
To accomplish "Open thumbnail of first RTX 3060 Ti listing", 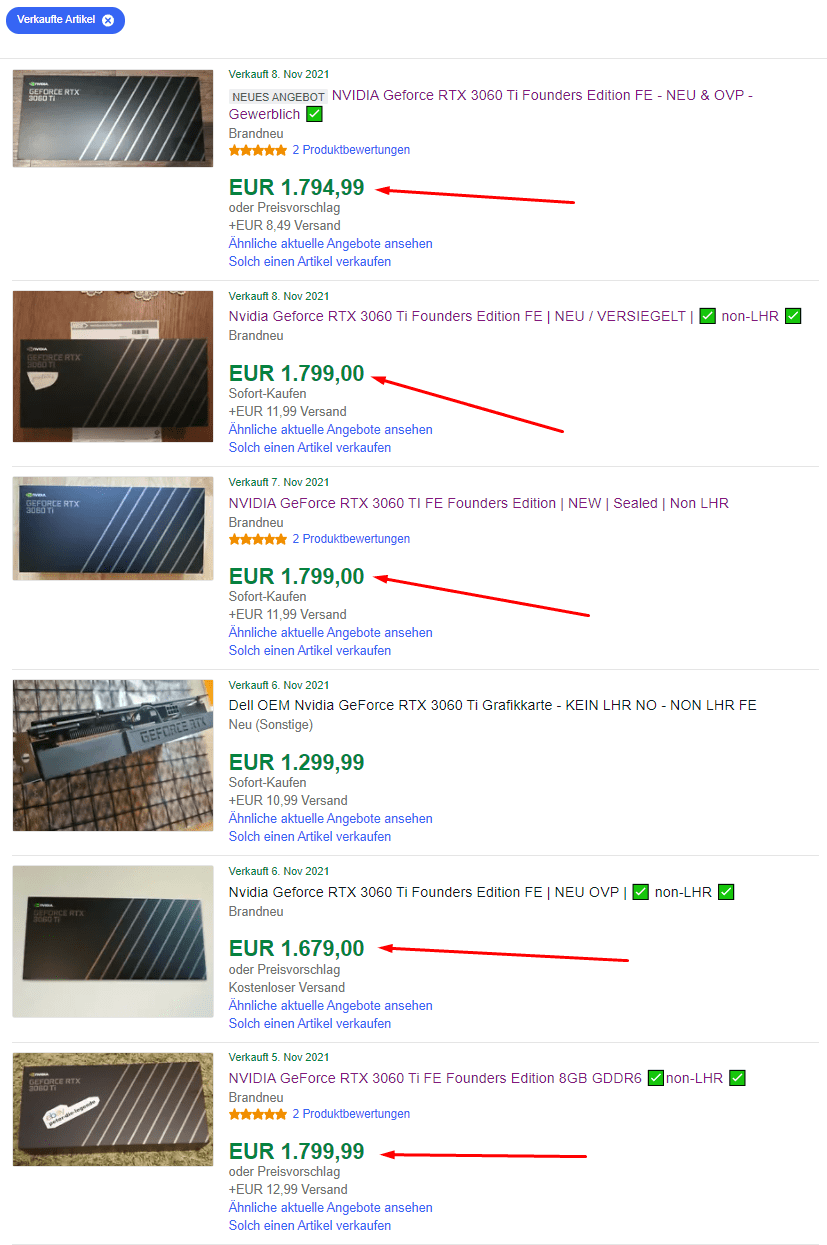I will coord(113,118).
